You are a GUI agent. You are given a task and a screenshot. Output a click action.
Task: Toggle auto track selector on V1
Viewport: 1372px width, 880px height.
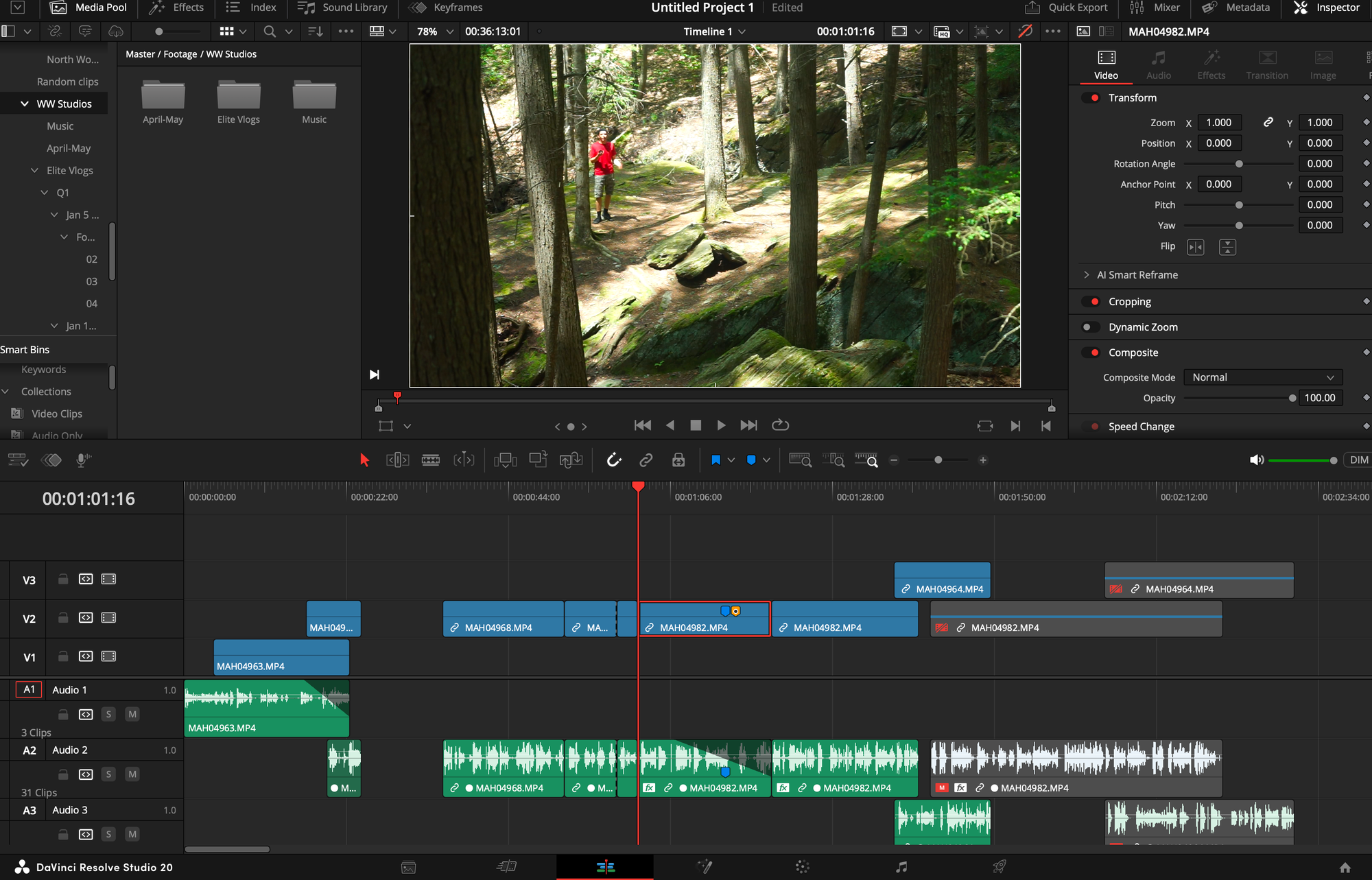coord(86,656)
